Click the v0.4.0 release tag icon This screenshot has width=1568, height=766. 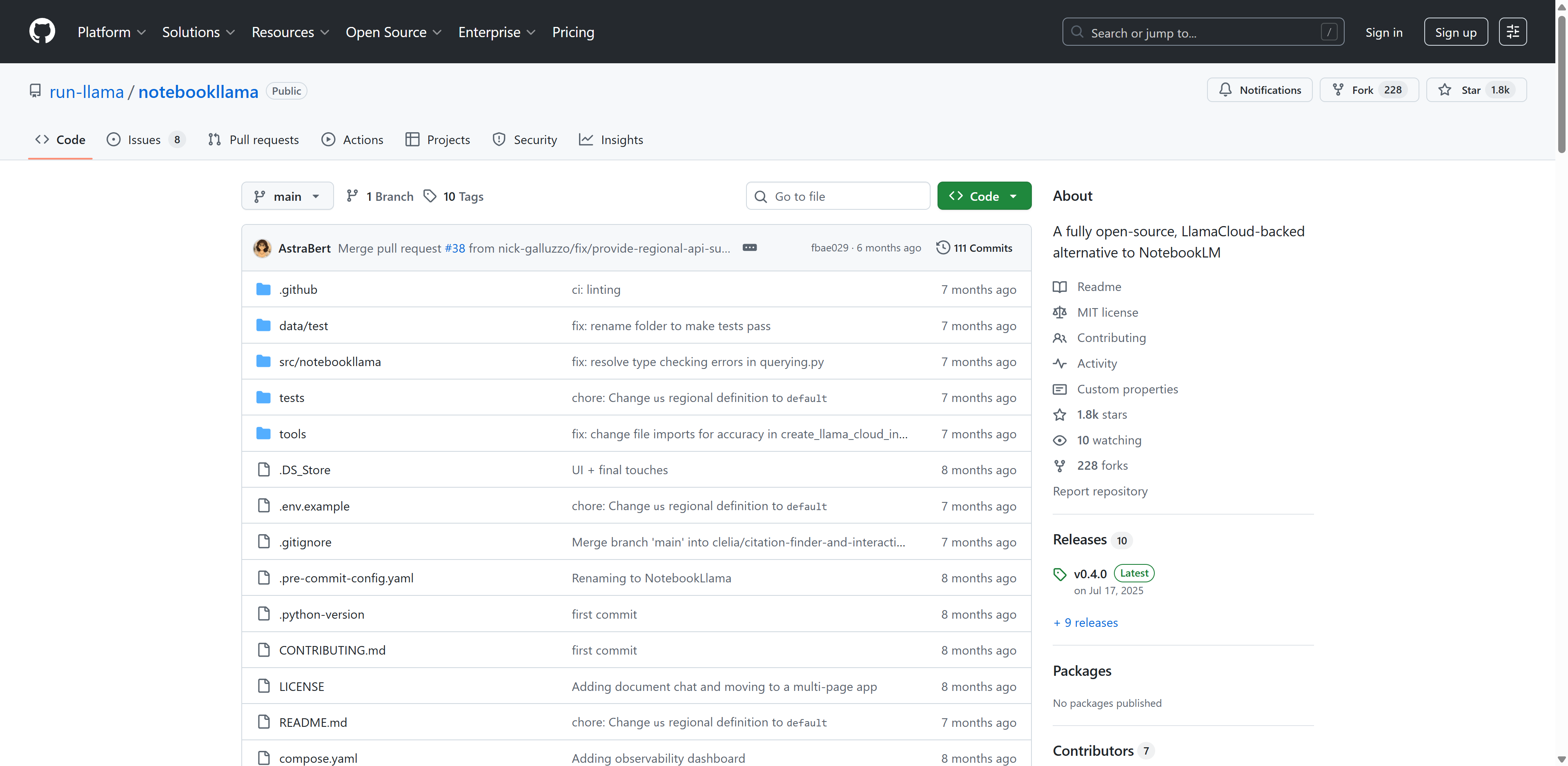[x=1060, y=574]
